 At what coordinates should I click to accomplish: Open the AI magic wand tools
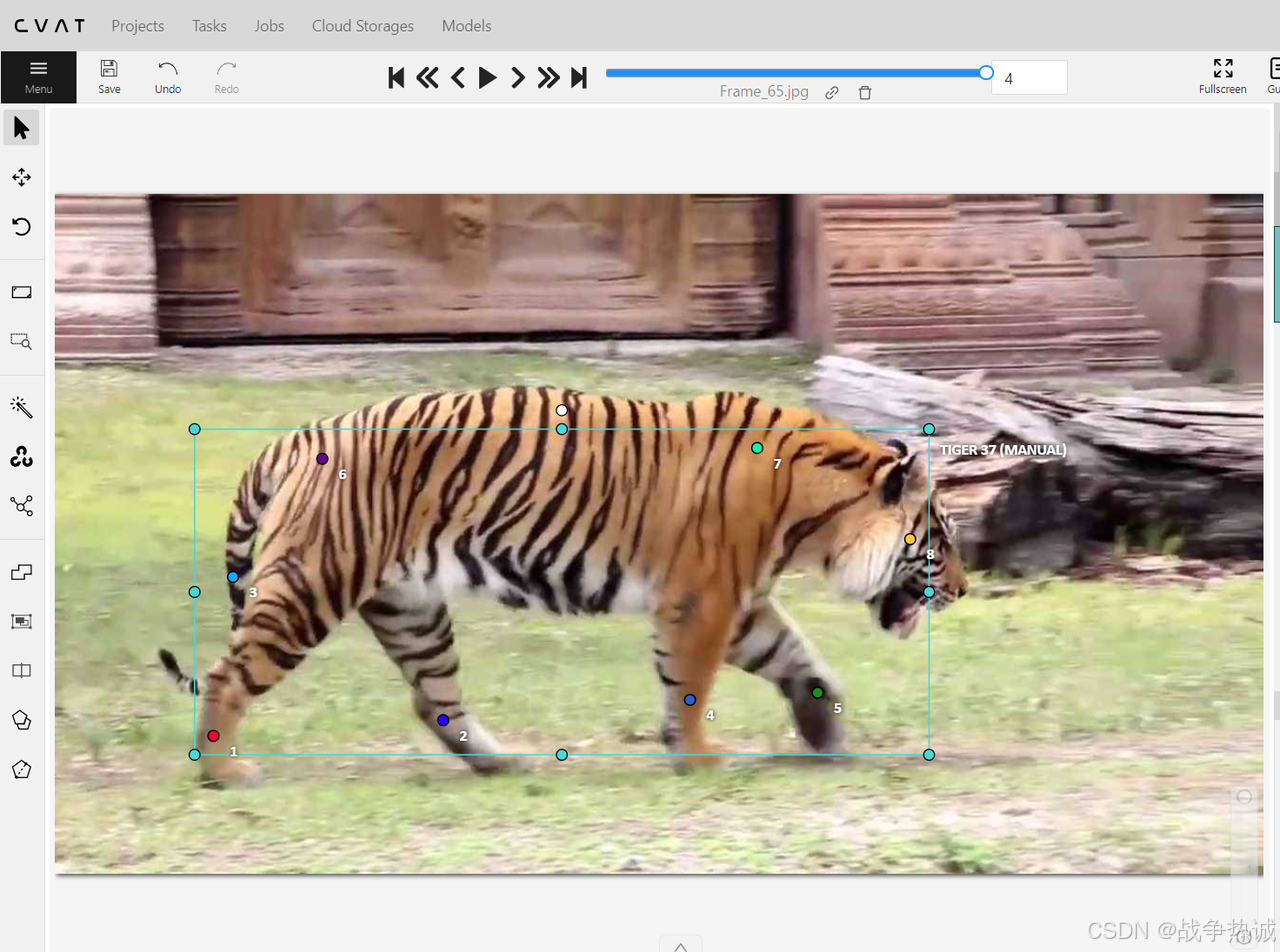(21, 407)
